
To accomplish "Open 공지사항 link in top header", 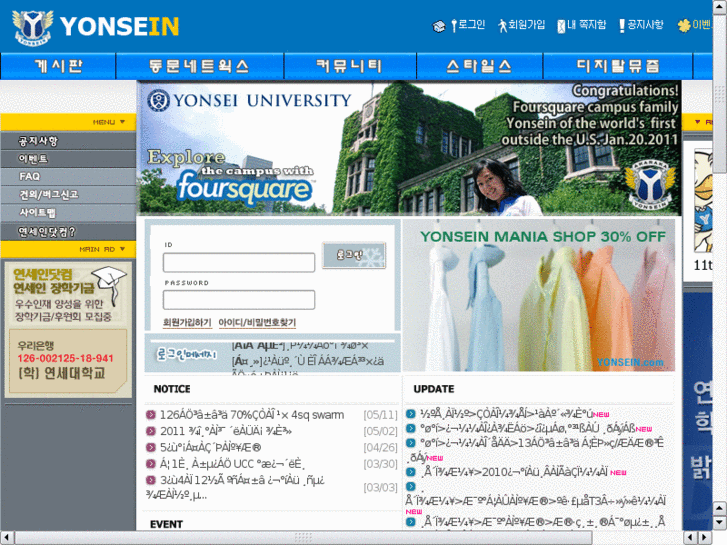I will (645, 25).
